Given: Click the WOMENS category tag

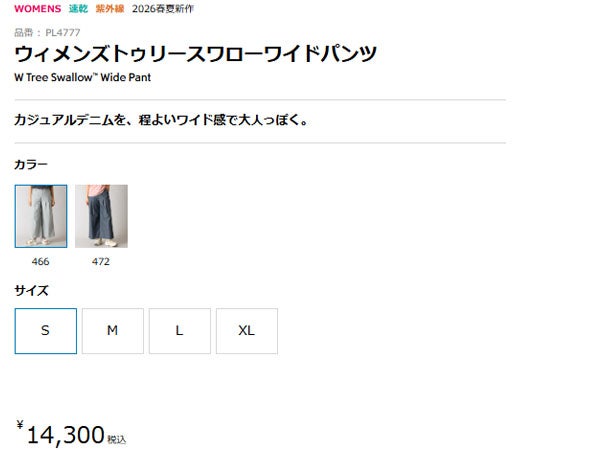Looking at the screenshot, I should pyautogui.click(x=38, y=9).
